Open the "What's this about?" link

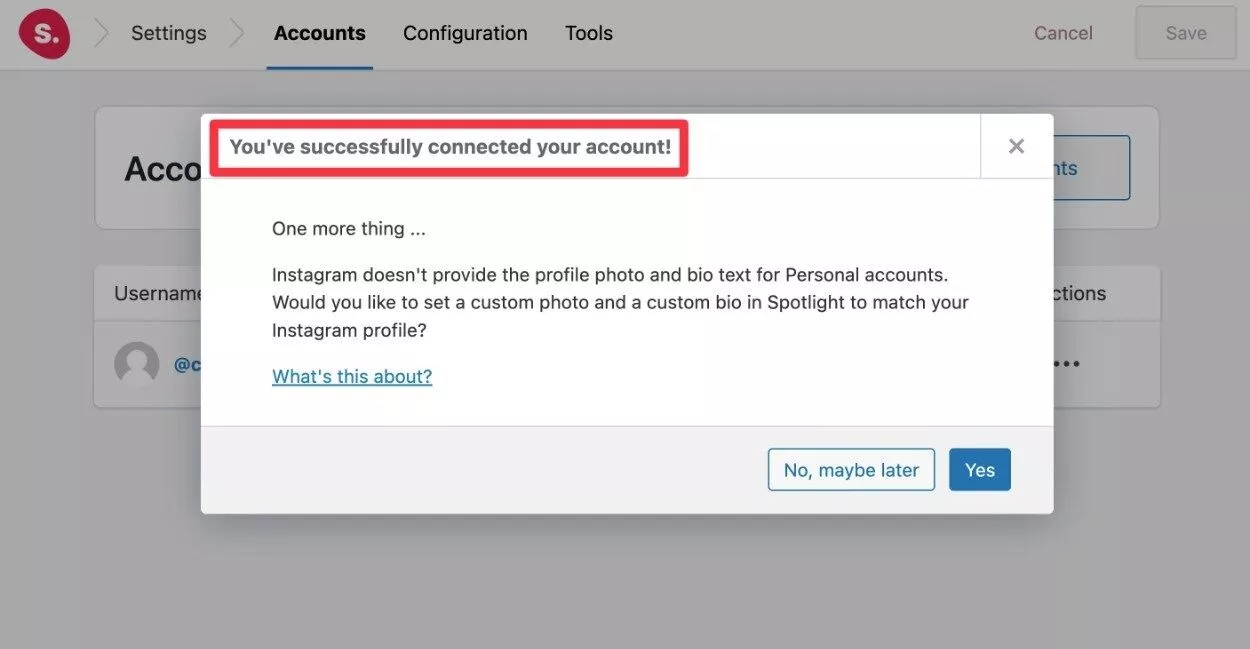click(x=352, y=376)
